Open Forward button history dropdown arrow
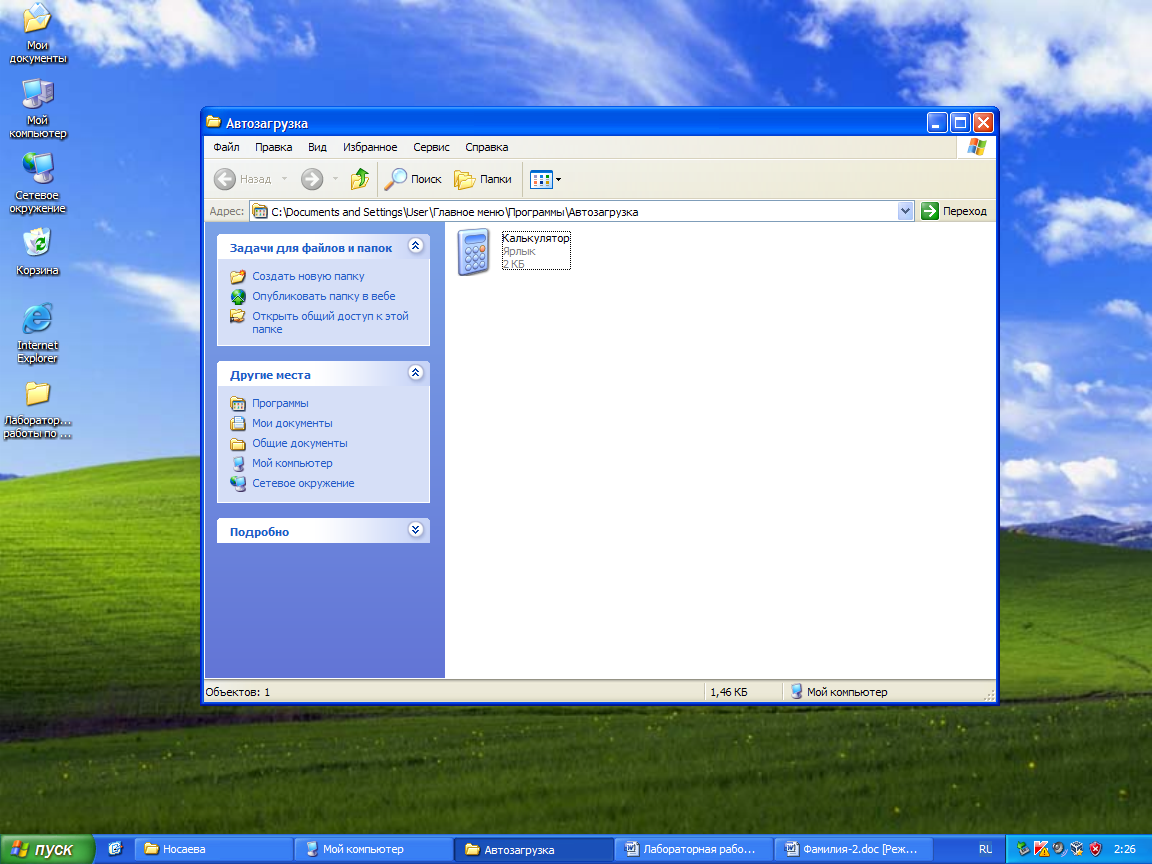1152x864 pixels. click(x=335, y=179)
